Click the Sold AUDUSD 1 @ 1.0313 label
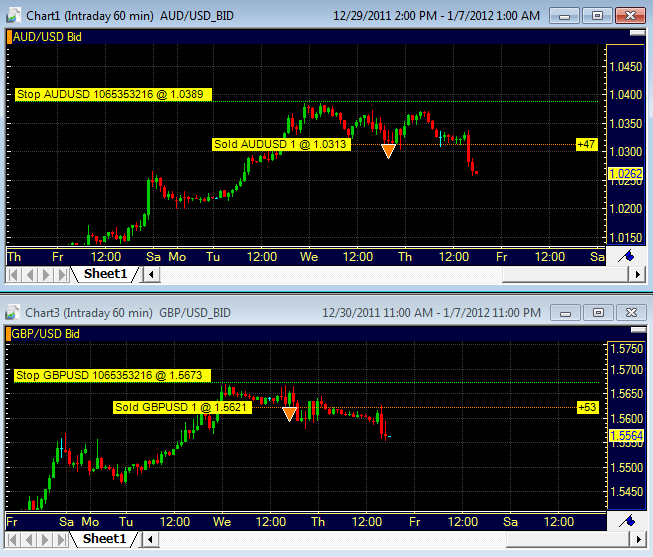This screenshot has height=557, width=653. click(x=281, y=144)
